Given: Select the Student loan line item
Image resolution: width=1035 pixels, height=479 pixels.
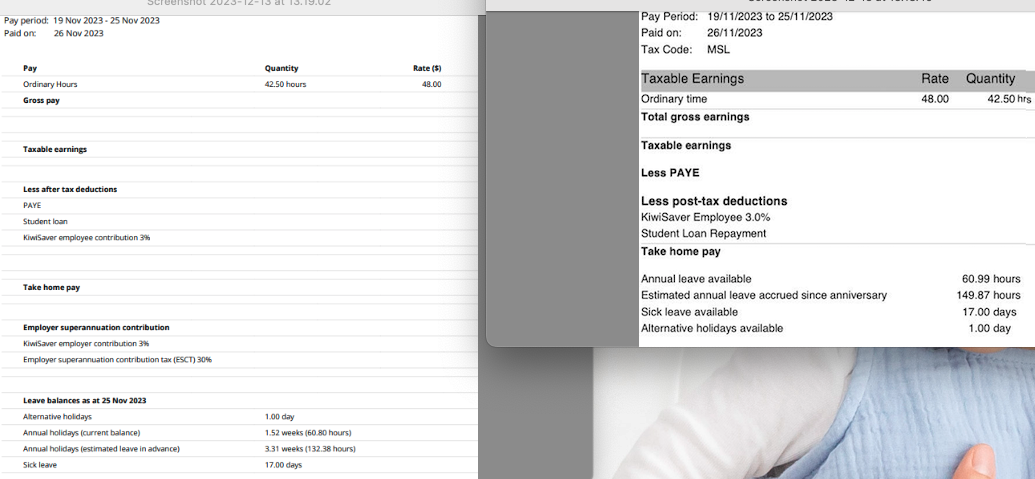Looking at the screenshot, I should [x=45, y=221].
